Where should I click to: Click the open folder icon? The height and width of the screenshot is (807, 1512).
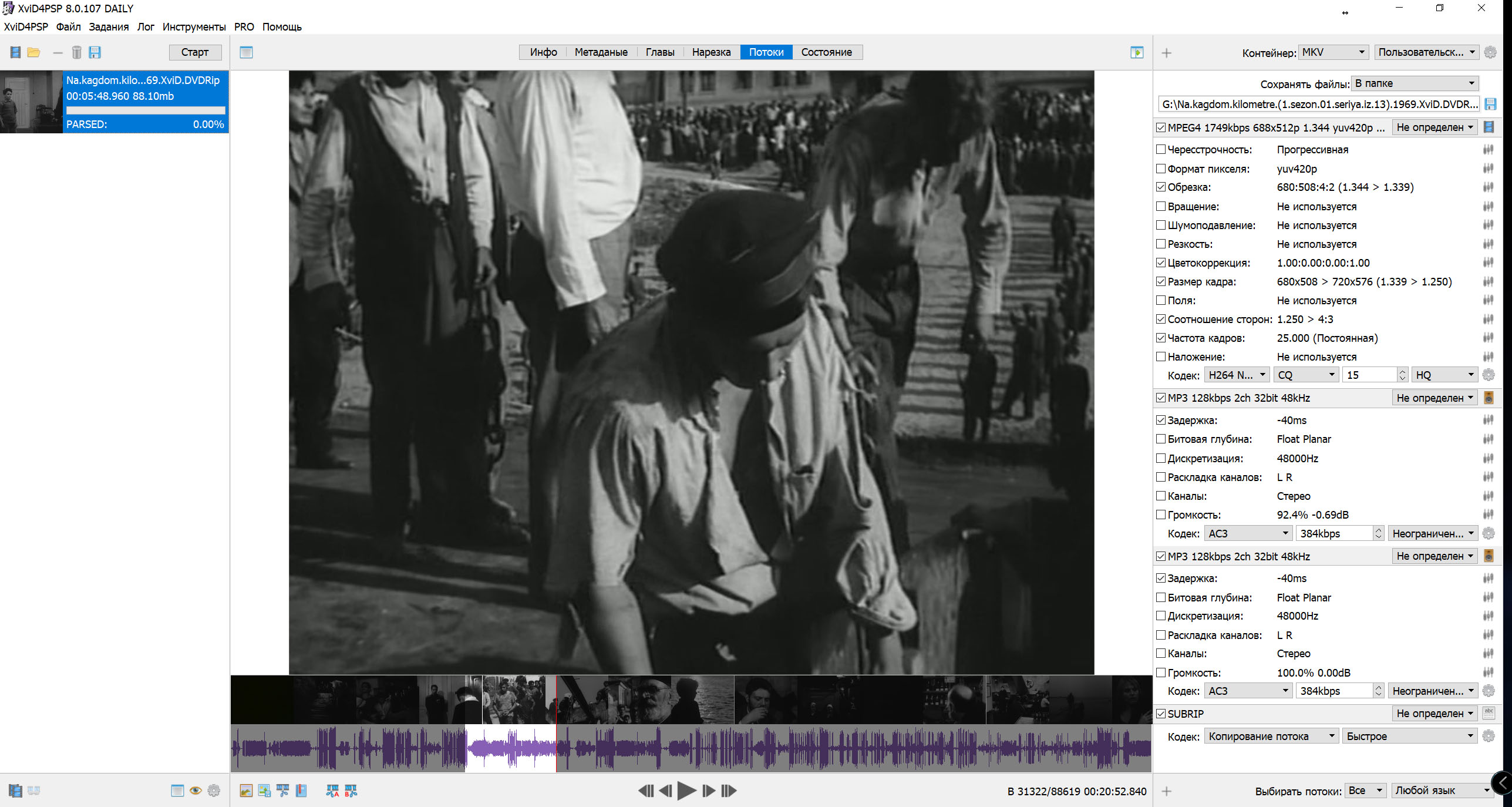coord(33,52)
